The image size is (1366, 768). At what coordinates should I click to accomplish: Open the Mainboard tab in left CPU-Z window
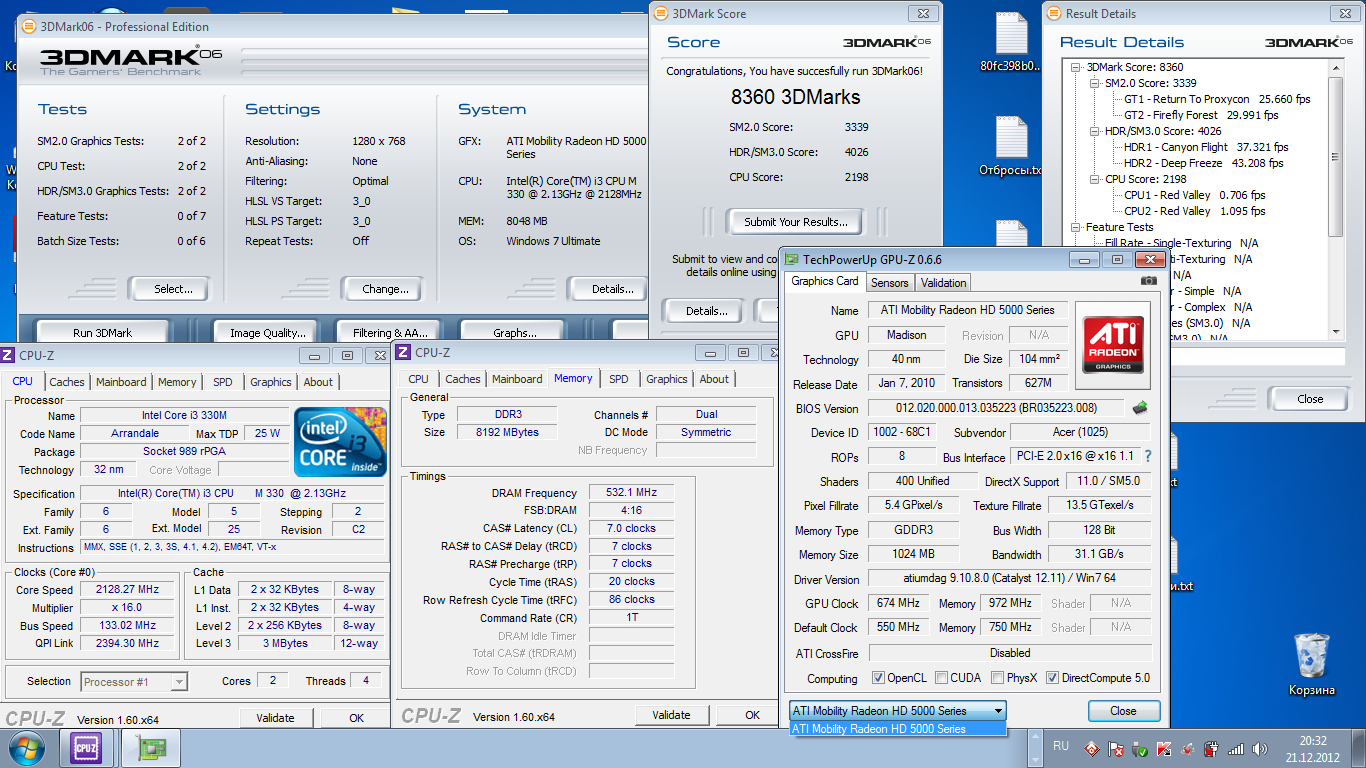[x=121, y=382]
